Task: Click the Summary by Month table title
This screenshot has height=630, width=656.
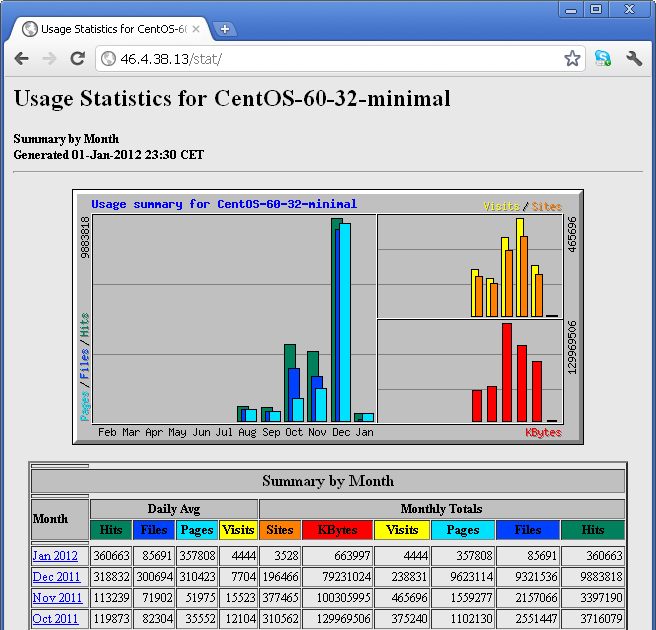Action: 328,481
